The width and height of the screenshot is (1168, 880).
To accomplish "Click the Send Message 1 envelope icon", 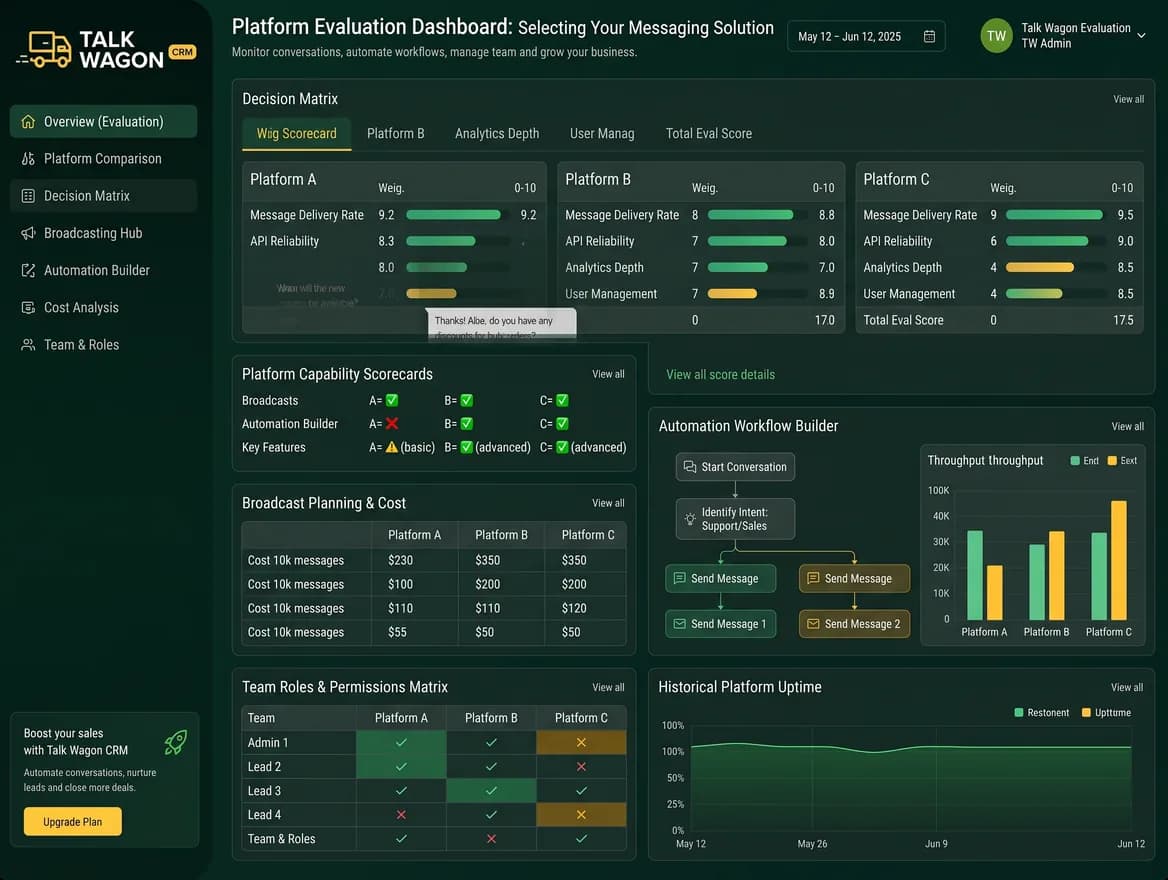I will 679,624.
